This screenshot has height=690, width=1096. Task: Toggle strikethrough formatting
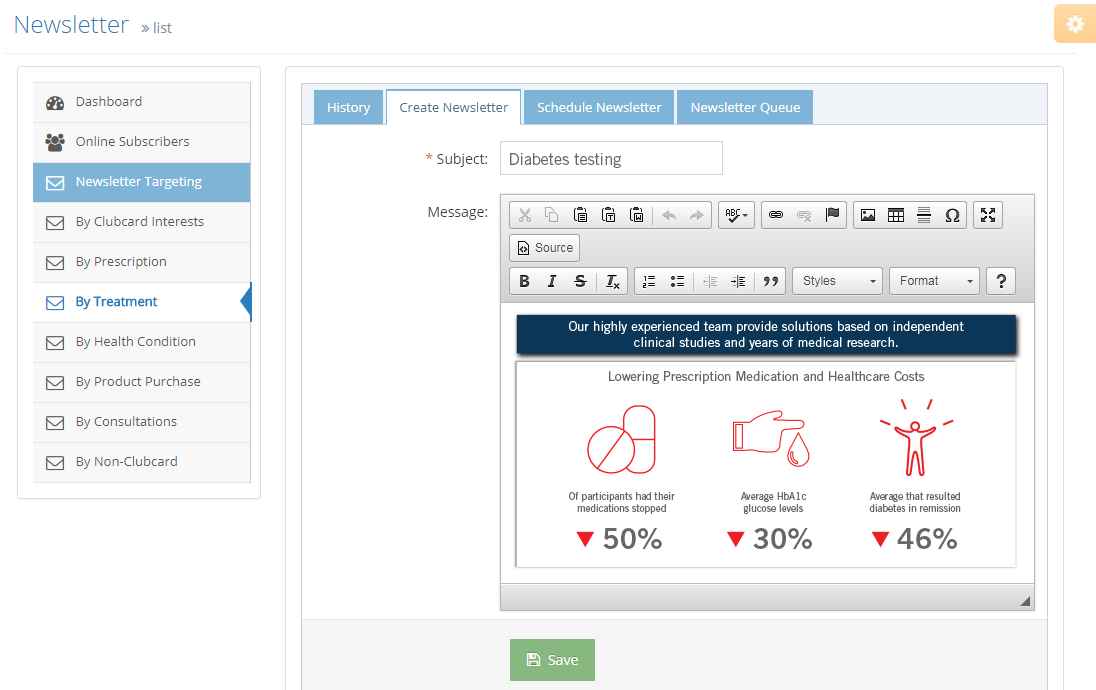(580, 281)
